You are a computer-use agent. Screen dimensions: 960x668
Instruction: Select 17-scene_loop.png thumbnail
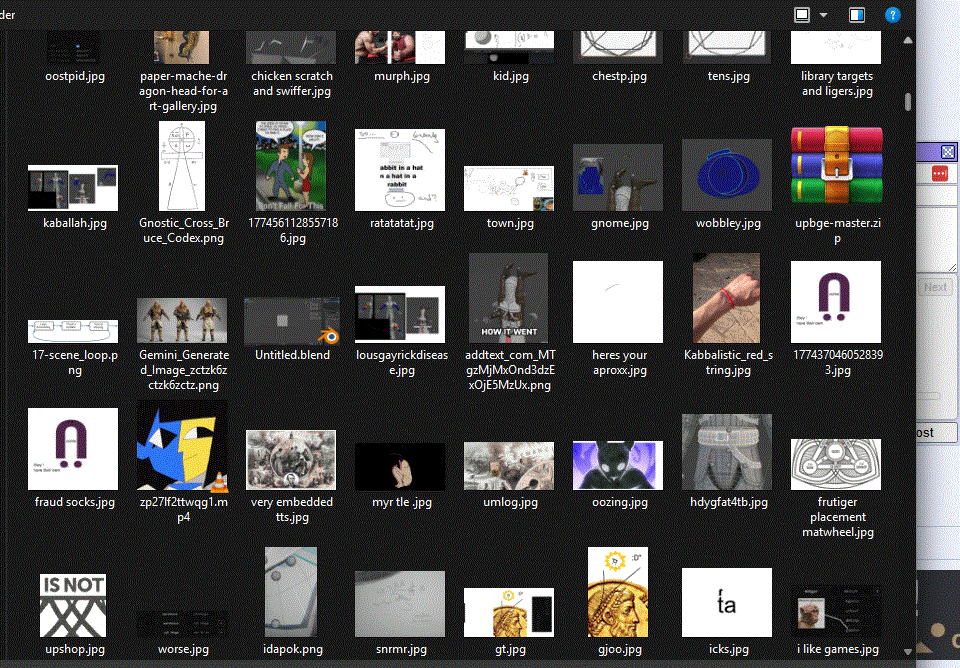73,331
